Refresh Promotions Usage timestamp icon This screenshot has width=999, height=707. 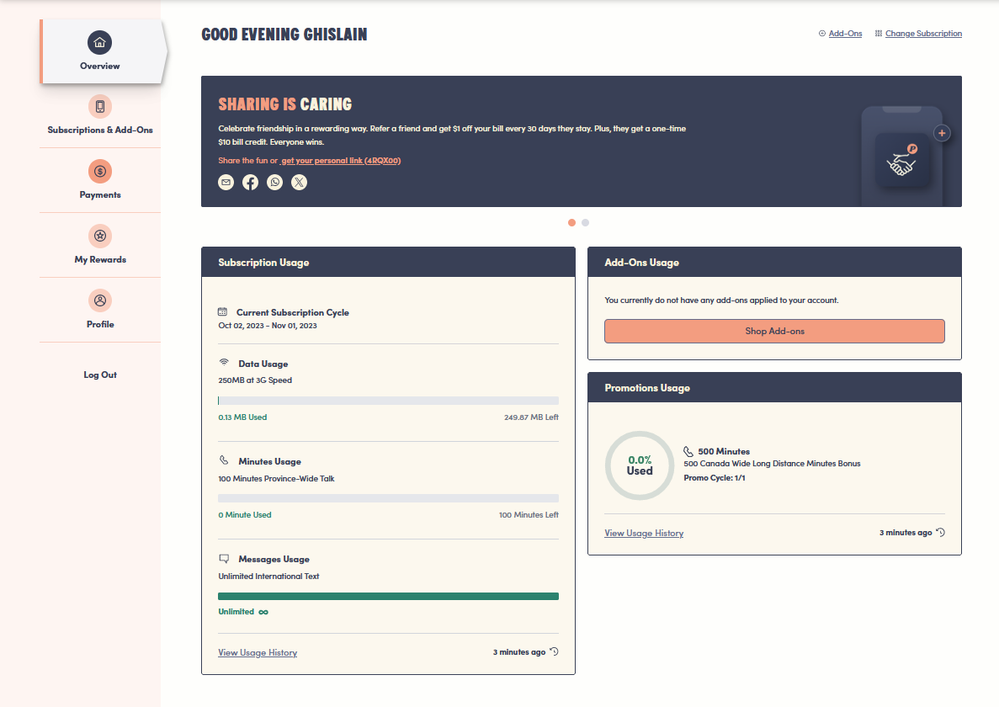click(x=940, y=533)
